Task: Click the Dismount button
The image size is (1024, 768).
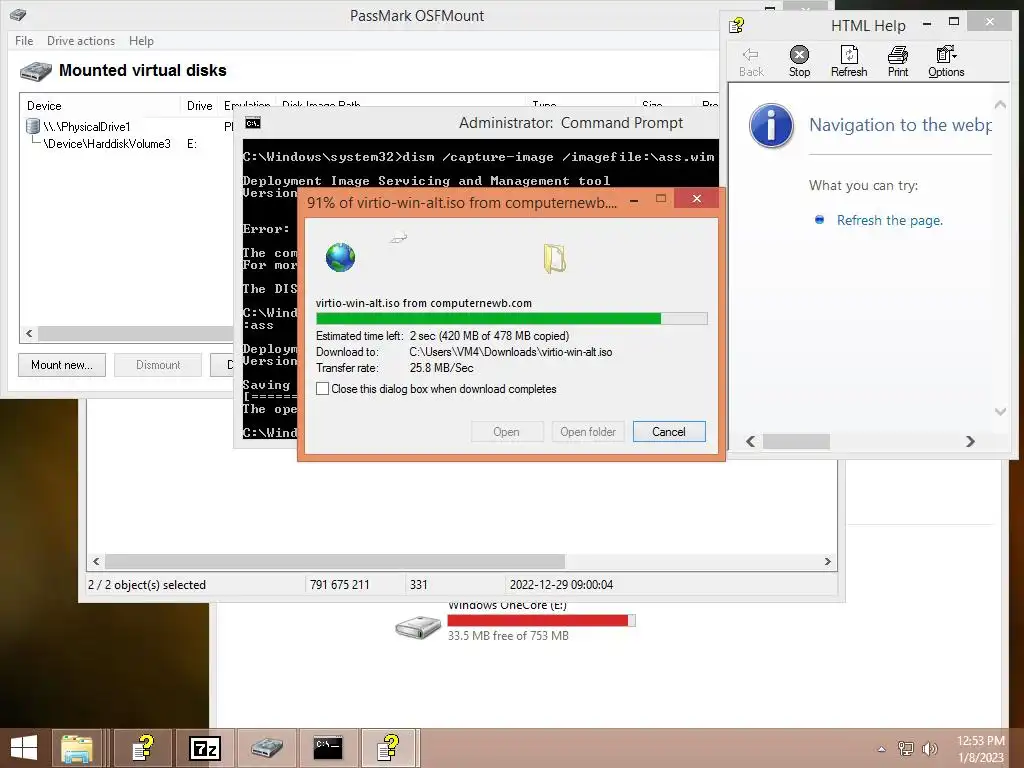Action: 158,365
